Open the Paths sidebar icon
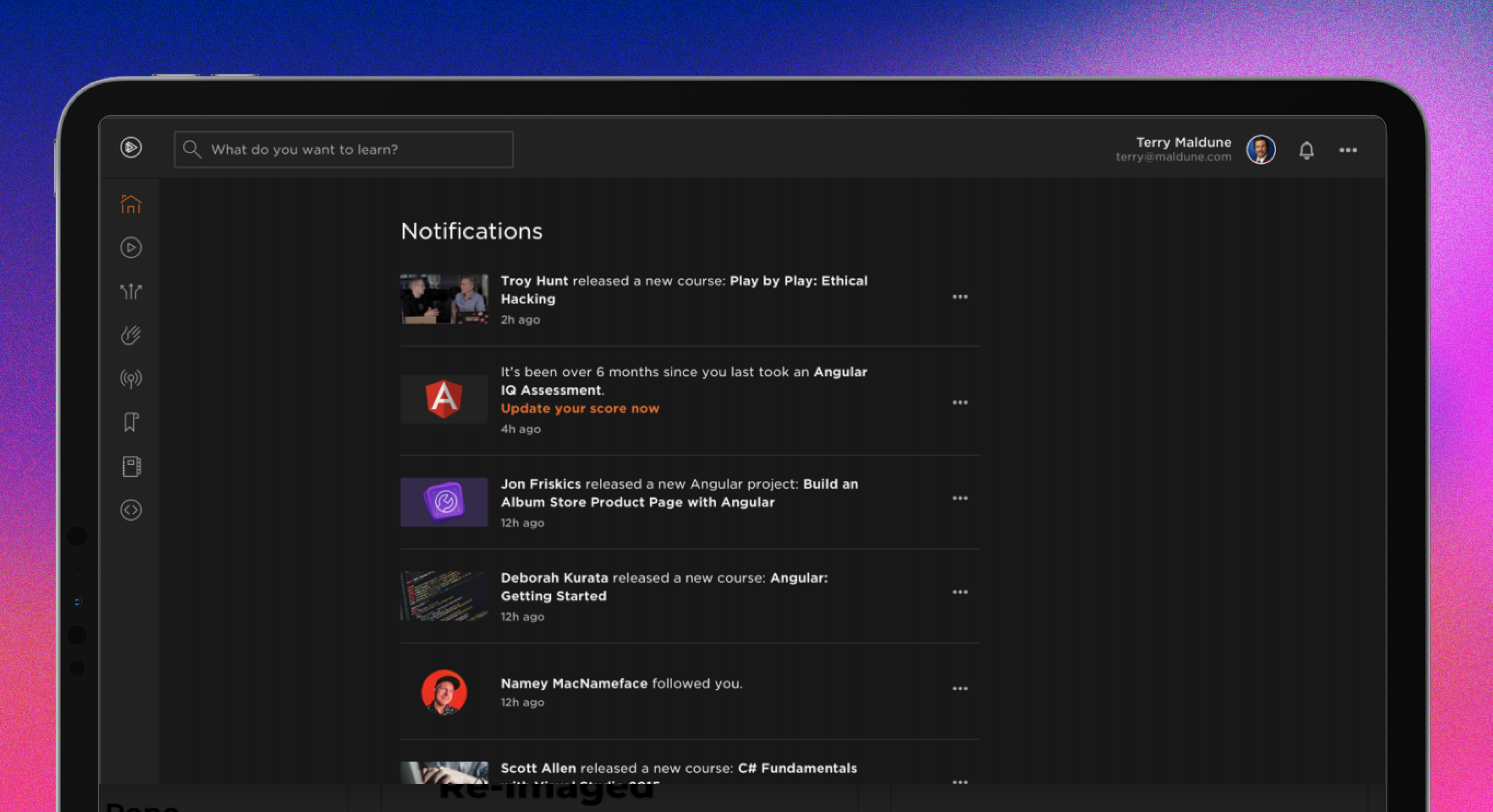1493x812 pixels. pos(131,291)
